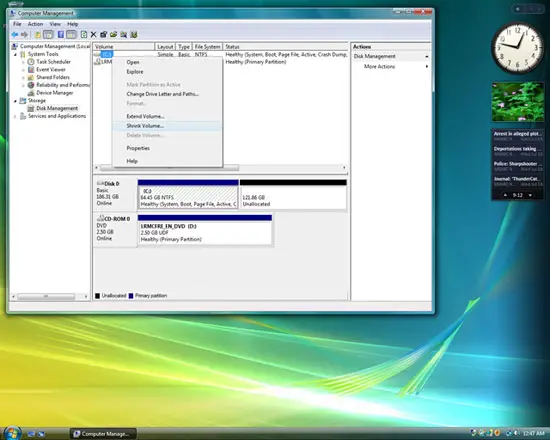Choose Explore in context menu
Screen dimensions: 550x440
pyautogui.click(x=167, y=72)
